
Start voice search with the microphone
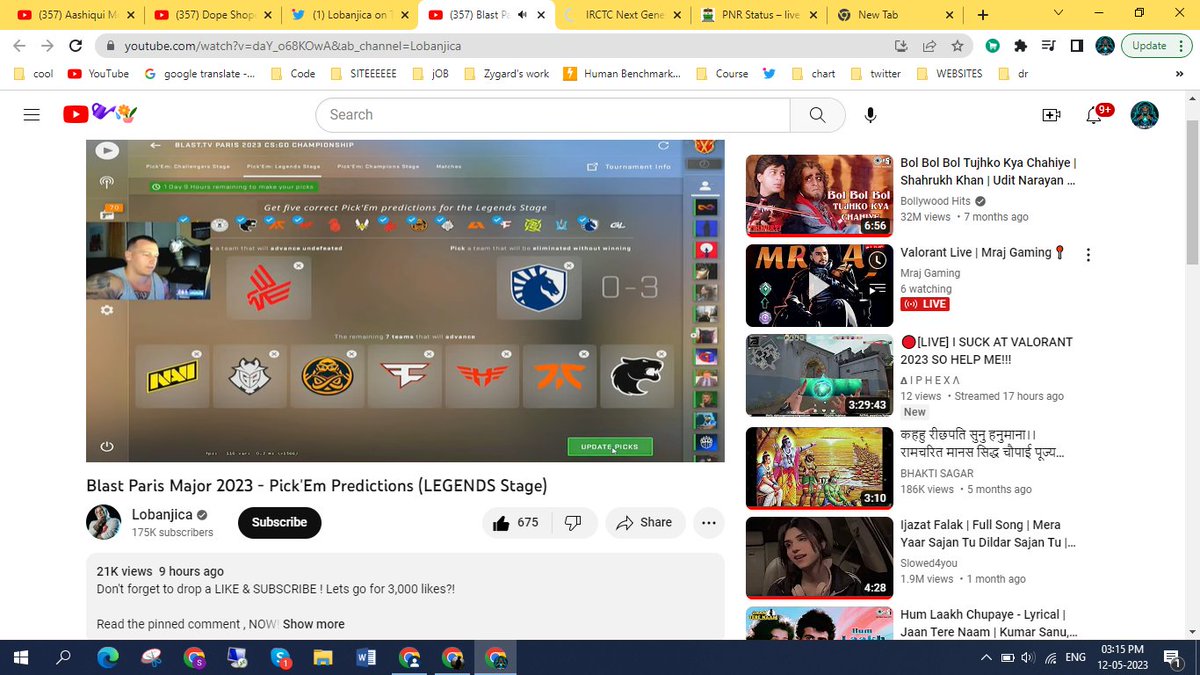pyautogui.click(x=871, y=115)
